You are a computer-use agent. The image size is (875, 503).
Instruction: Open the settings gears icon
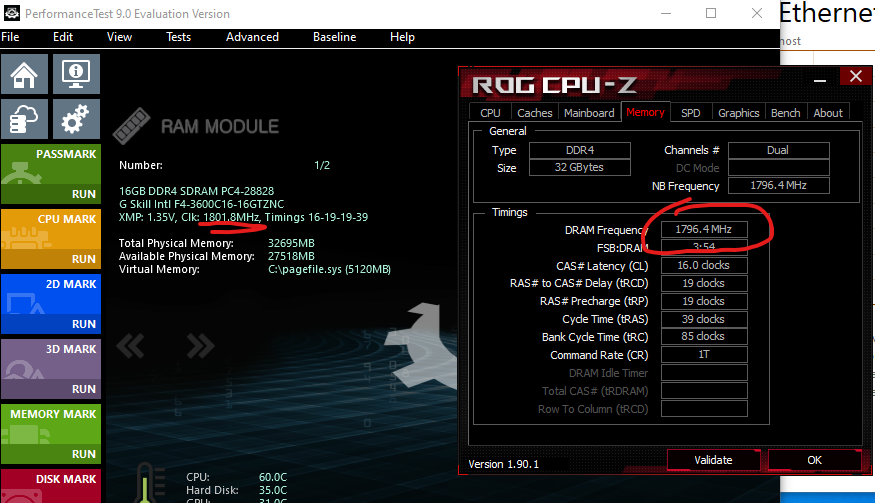point(74,120)
